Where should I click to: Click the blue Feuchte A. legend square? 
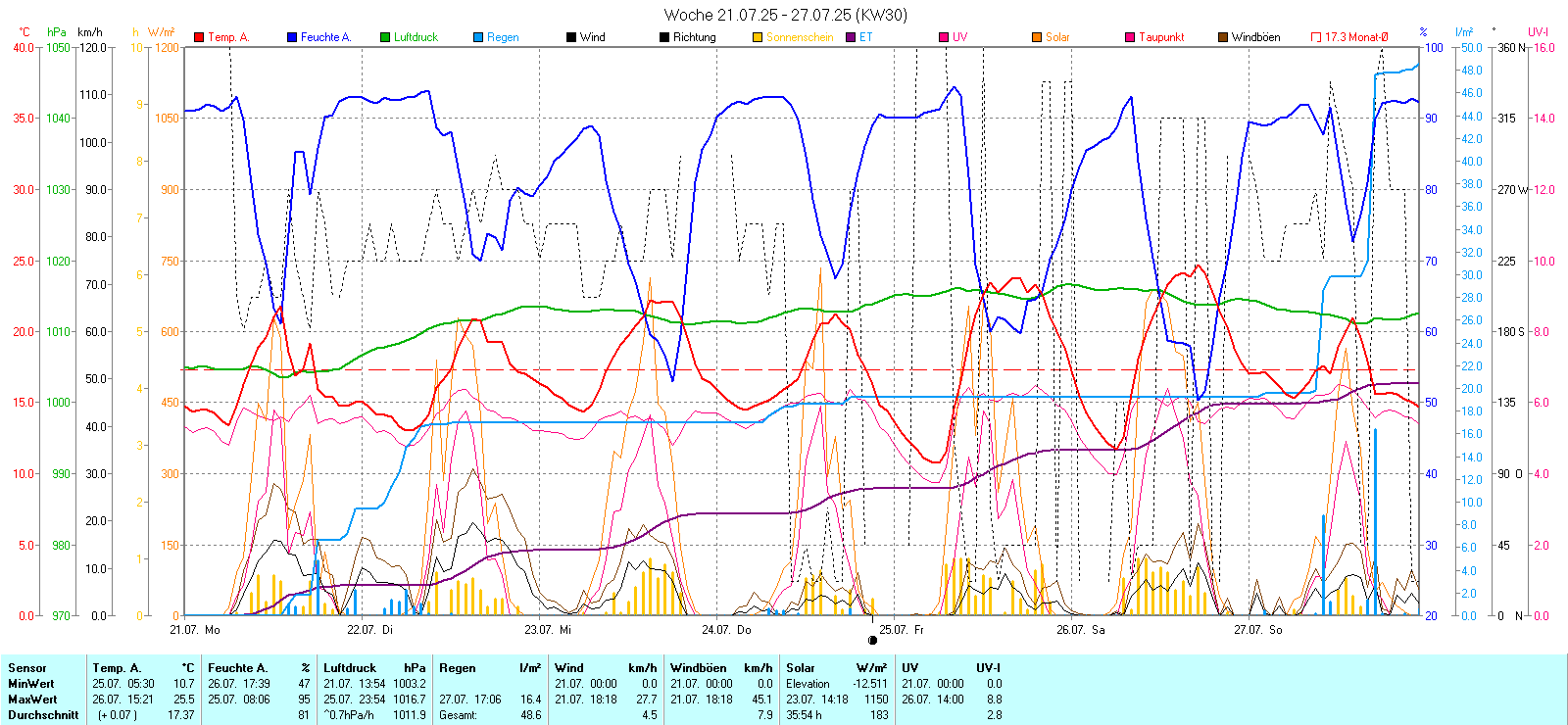pyautogui.click(x=292, y=37)
